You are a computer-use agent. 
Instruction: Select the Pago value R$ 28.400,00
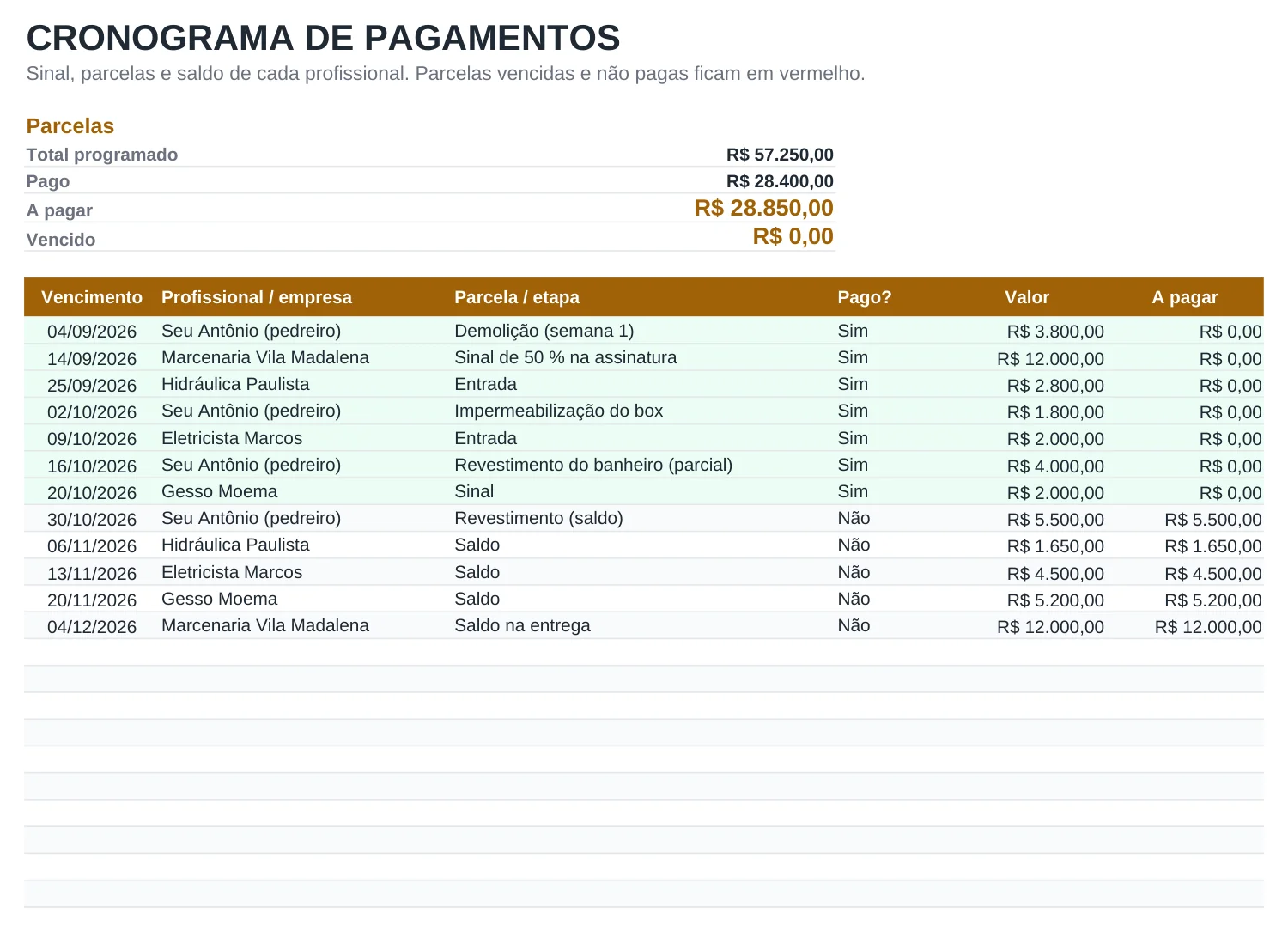[780, 181]
